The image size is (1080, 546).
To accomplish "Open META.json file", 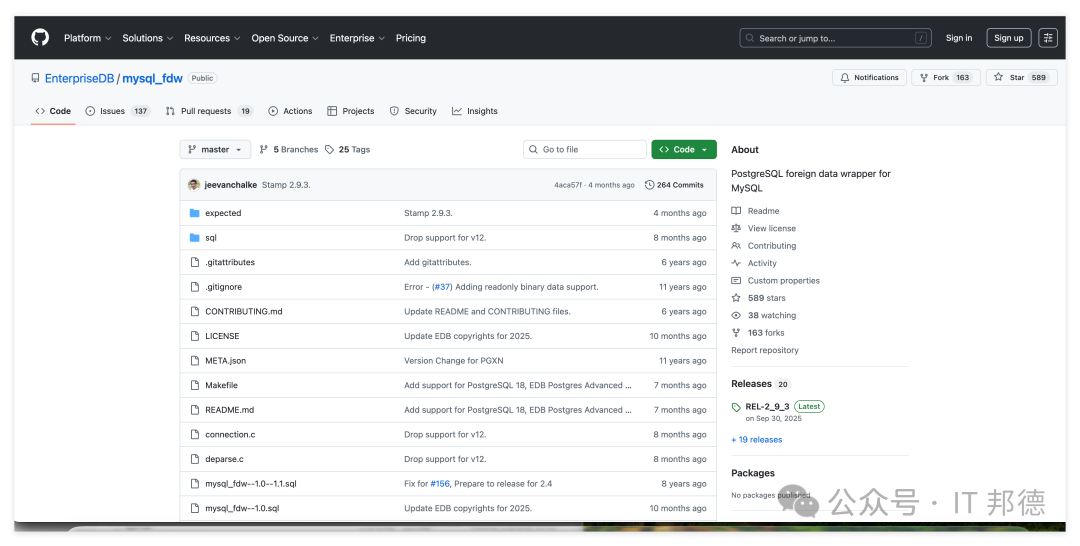I will (x=225, y=361).
